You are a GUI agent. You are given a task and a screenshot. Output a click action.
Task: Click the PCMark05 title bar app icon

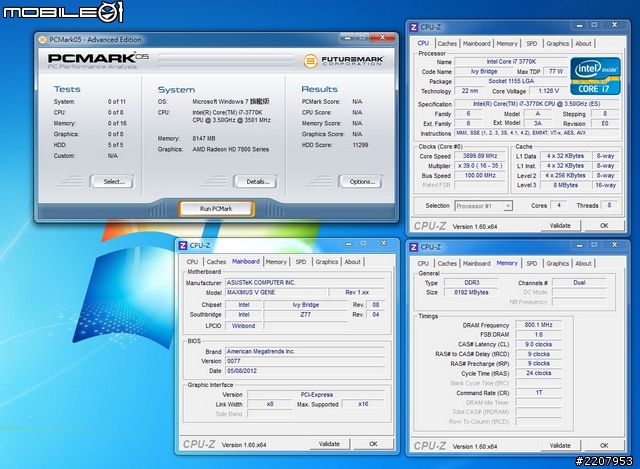(42, 40)
